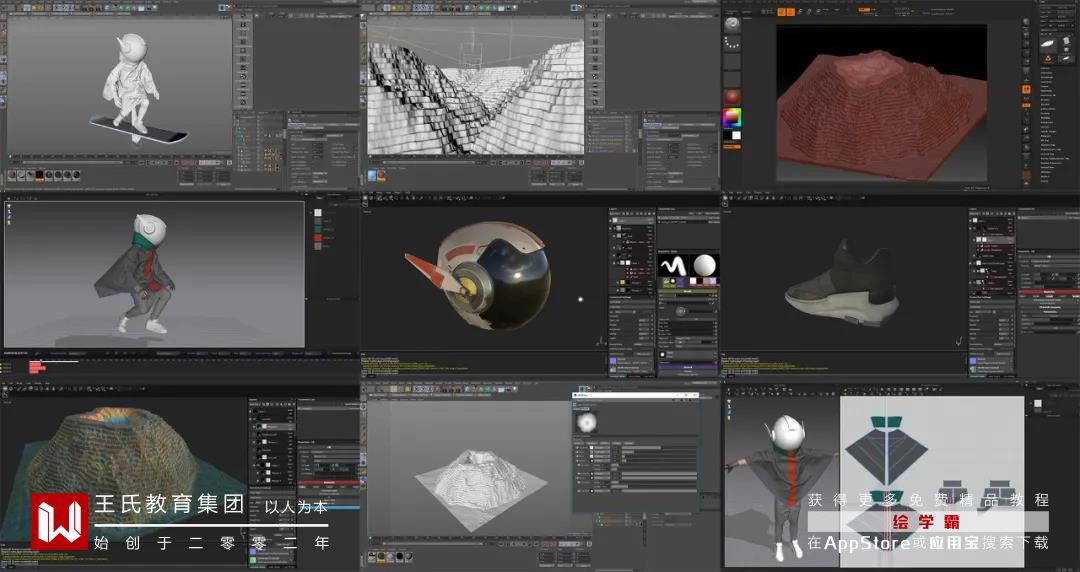This screenshot has width=1080, height=572.
Task: Click the round preview thumbnail in bottom-center dialog
Action: point(586,422)
